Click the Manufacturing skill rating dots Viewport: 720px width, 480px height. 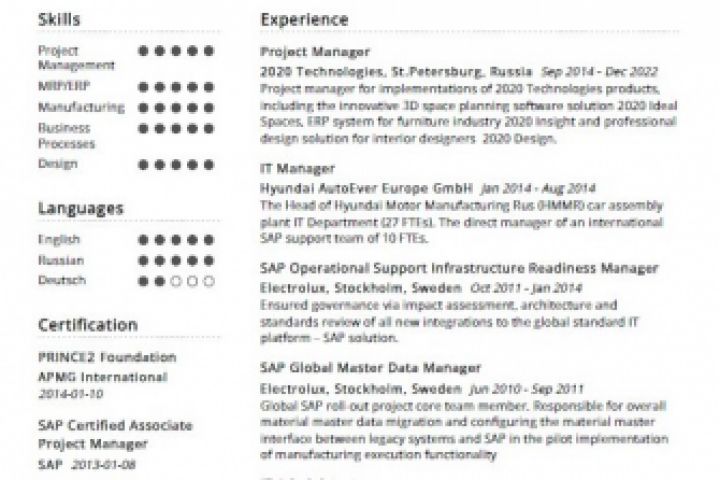pos(178,107)
